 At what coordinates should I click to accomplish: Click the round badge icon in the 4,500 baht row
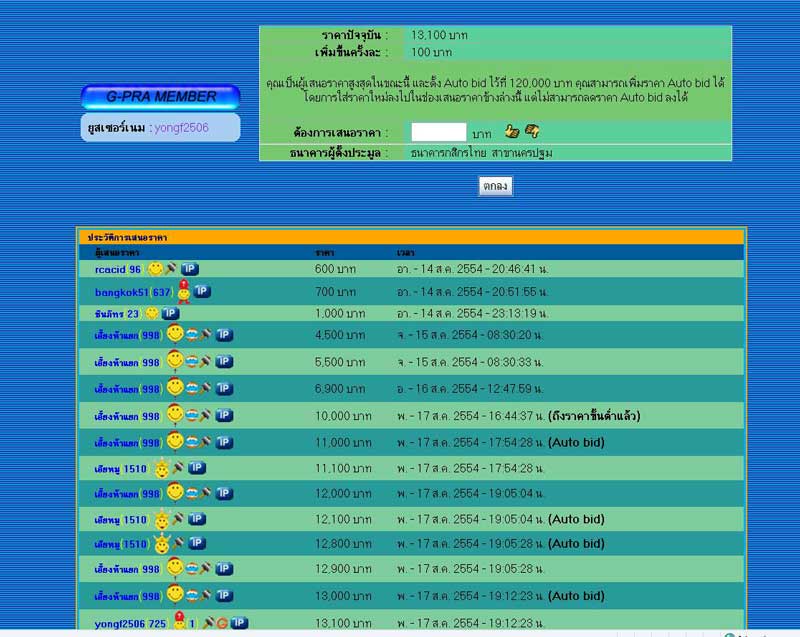192,335
